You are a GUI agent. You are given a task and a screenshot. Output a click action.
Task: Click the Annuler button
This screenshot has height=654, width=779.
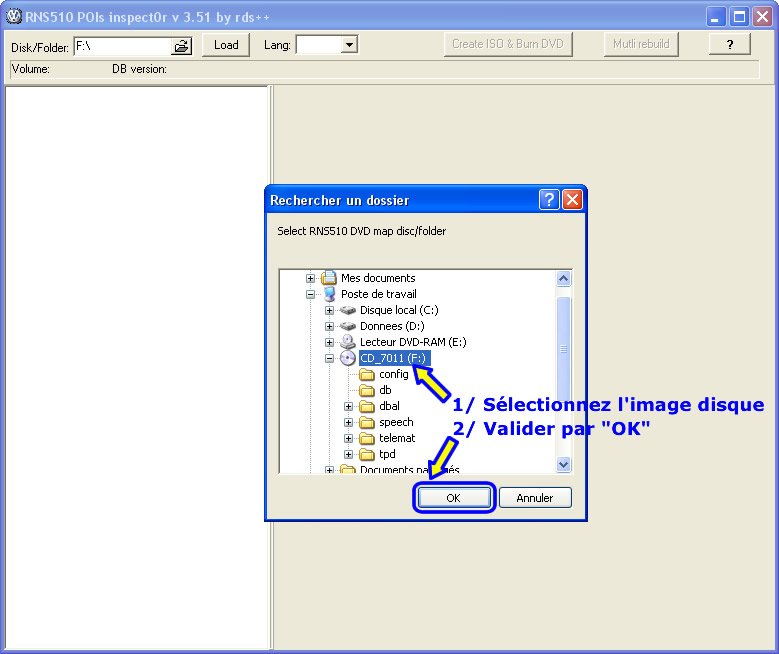click(x=535, y=498)
